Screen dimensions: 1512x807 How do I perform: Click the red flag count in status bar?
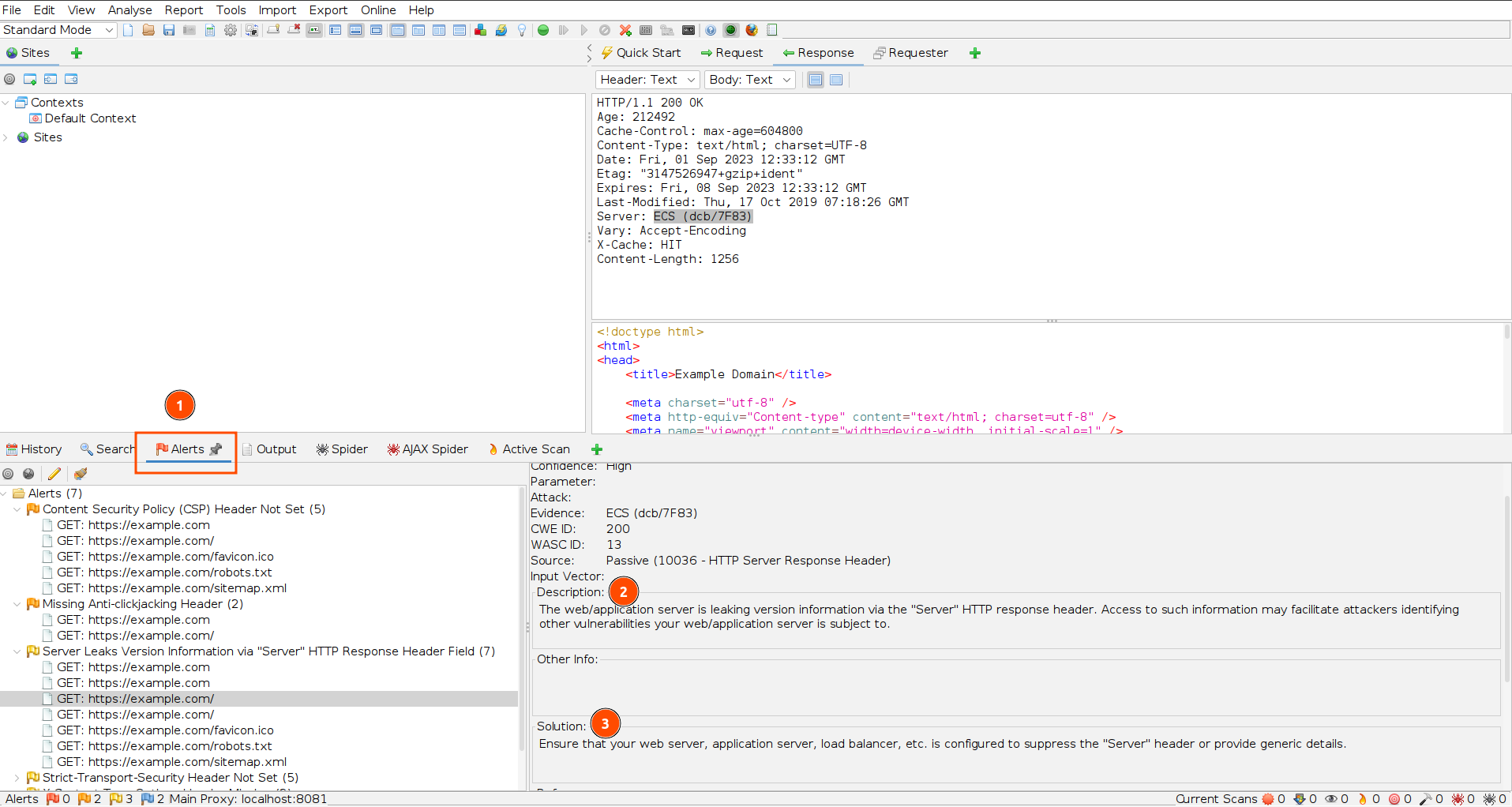tap(58, 799)
